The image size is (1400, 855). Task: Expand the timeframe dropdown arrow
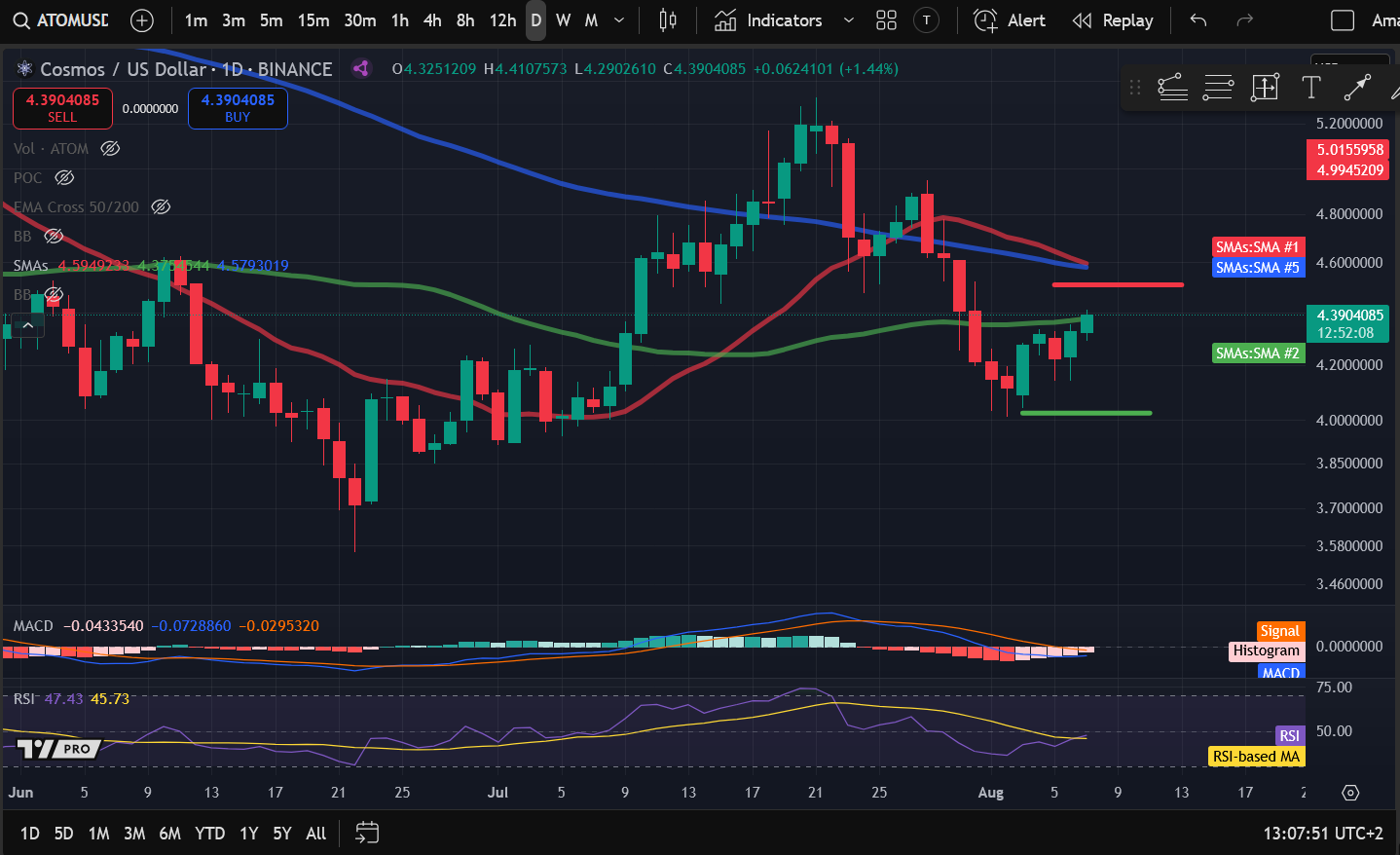click(x=619, y=20)
